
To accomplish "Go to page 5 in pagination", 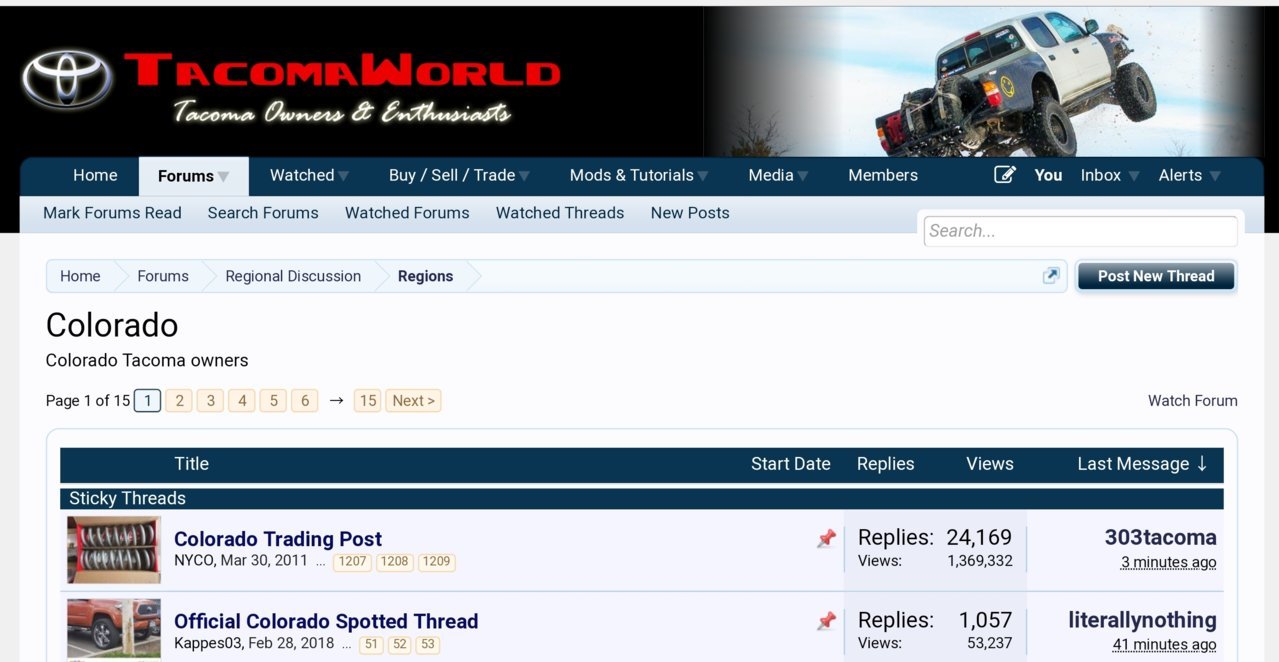I will (x=273, y=401).
